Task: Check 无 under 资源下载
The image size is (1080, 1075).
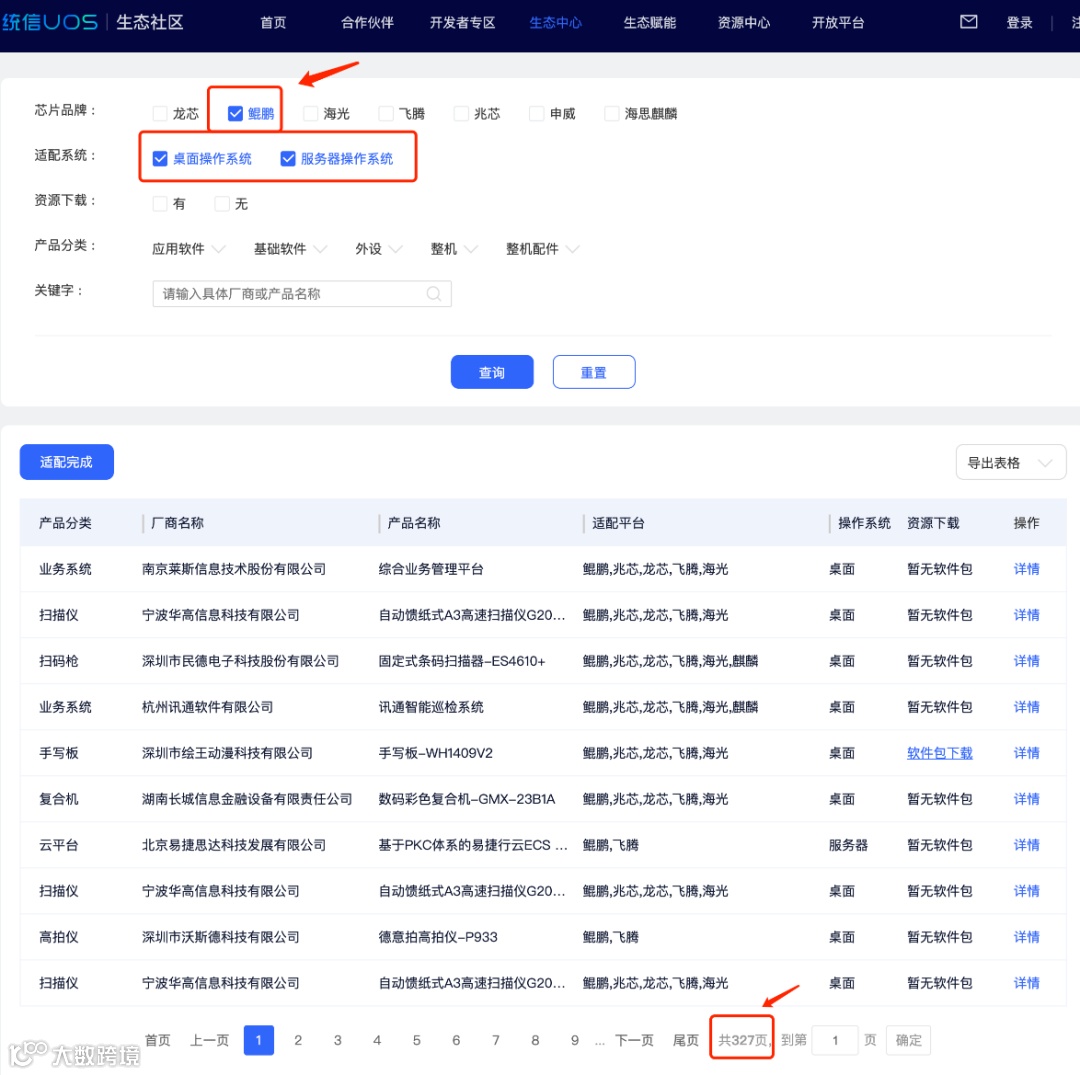Action: pyautogui.click(x=222, y=204)
